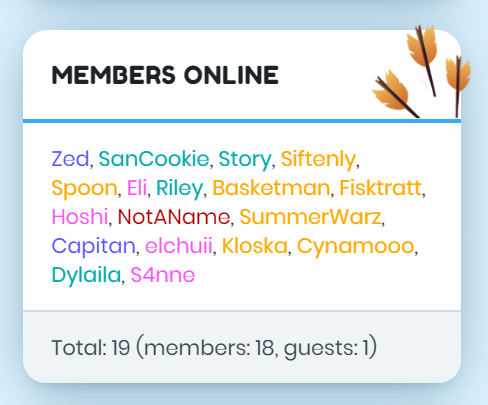Open the NotAName profile link
This screenshot has height=405, width=488.
pos(174,217)
